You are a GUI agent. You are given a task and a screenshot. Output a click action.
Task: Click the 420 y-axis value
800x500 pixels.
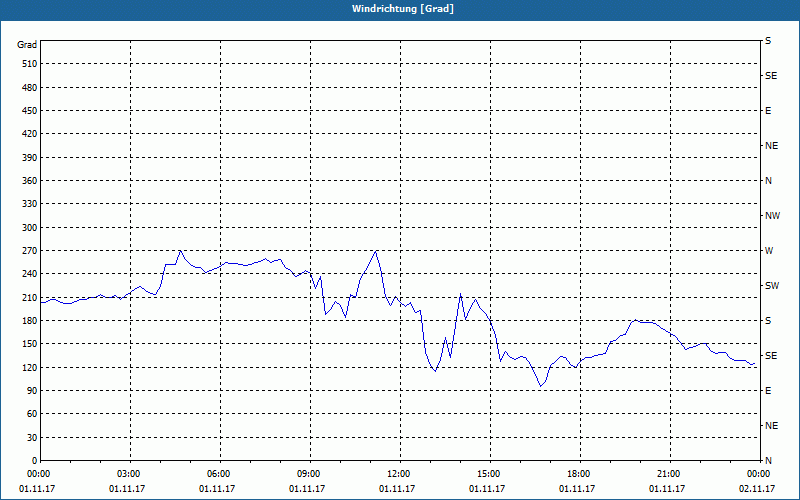(30, 134)
